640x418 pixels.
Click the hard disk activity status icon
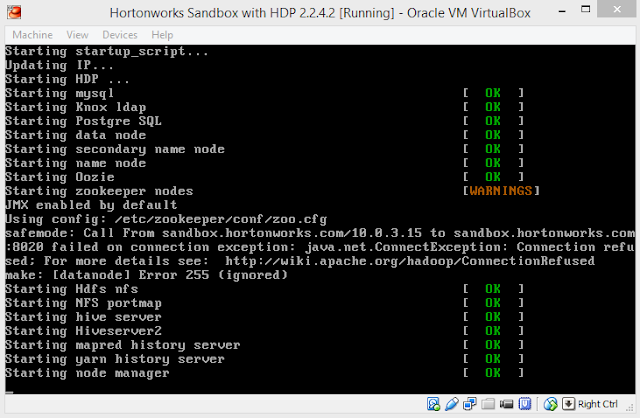click(433, 404)
